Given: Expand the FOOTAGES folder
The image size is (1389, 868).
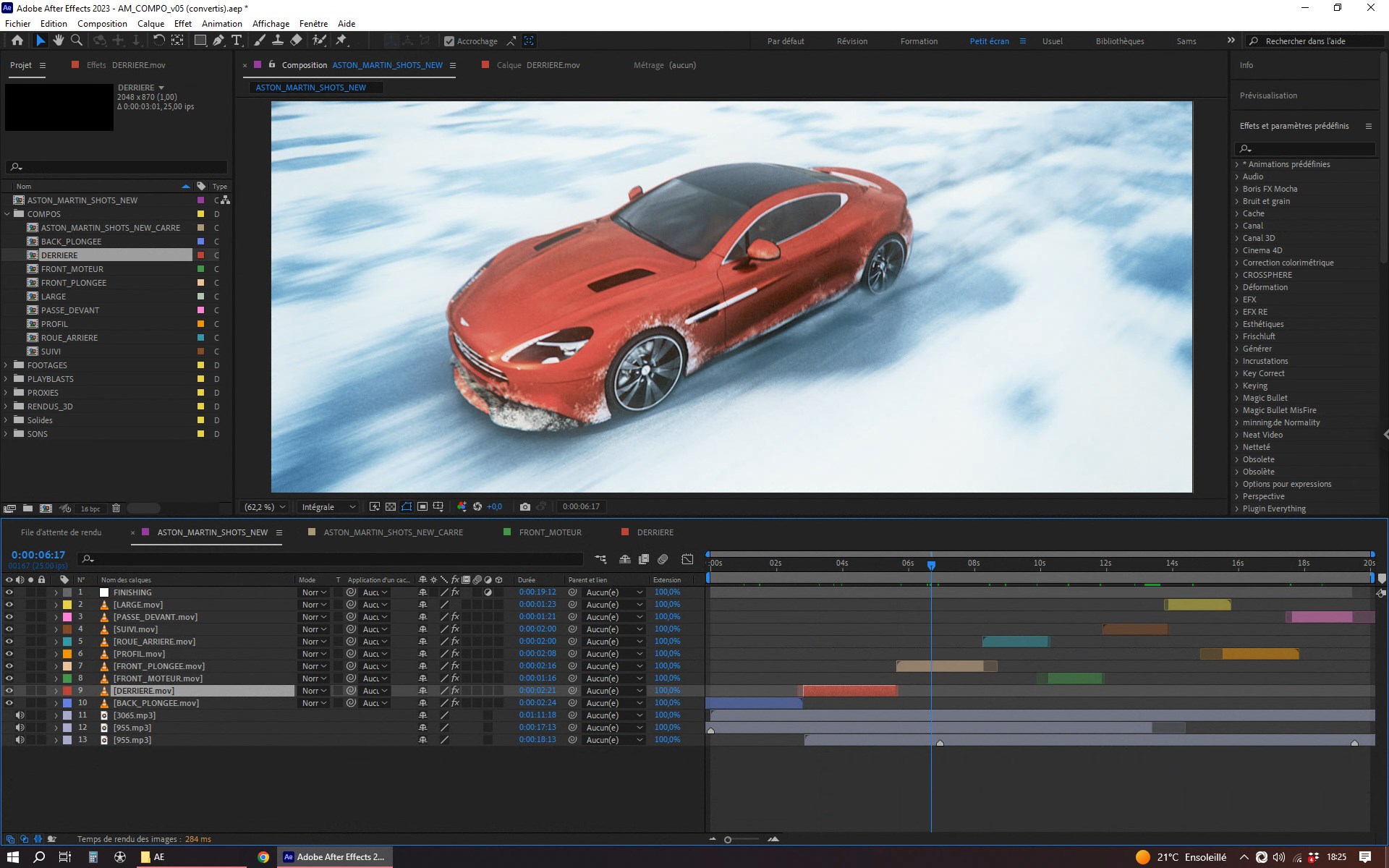Looking at the screenshot, I should click(x=7, y=365).
